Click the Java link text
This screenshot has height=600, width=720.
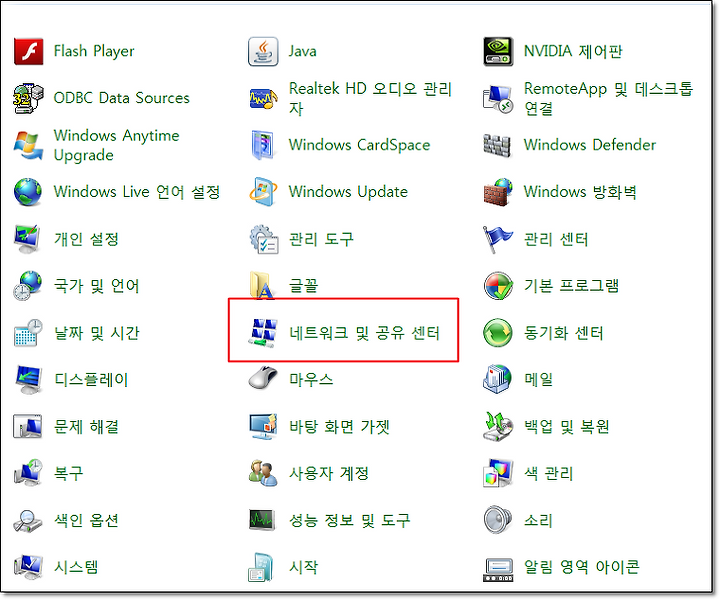303,51
